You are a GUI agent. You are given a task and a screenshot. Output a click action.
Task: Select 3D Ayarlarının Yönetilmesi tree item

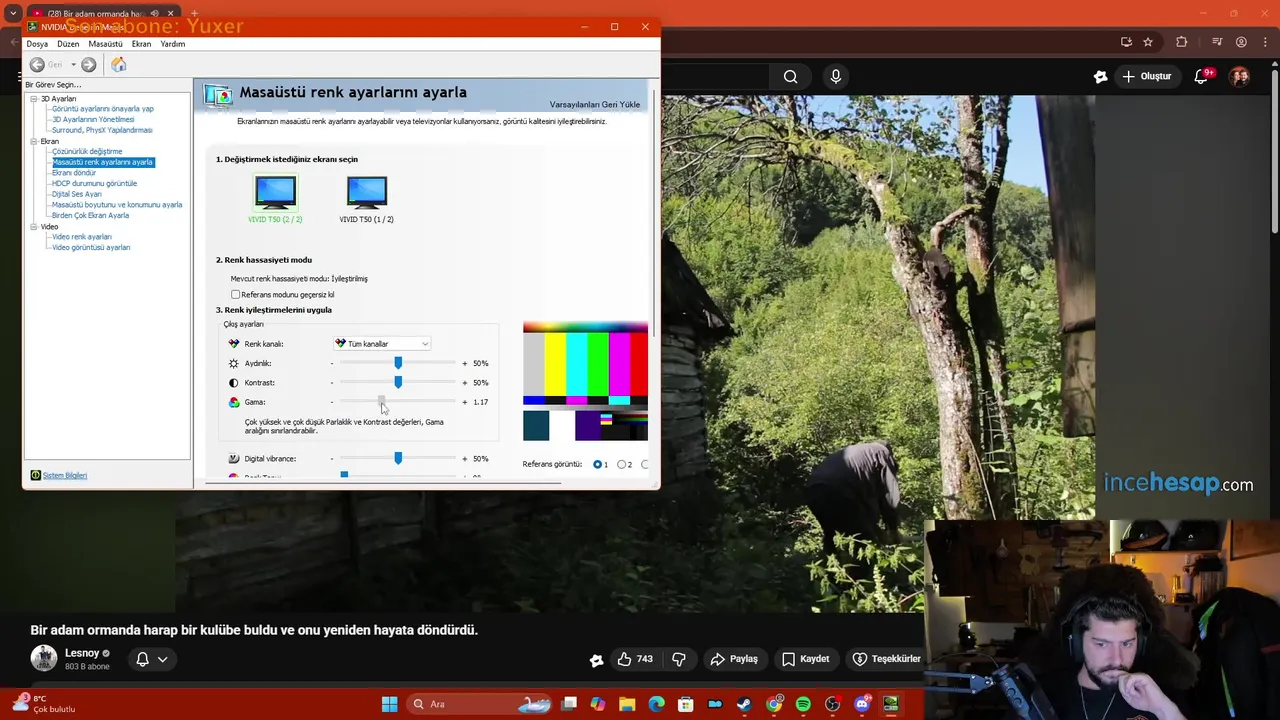point(93,120)
